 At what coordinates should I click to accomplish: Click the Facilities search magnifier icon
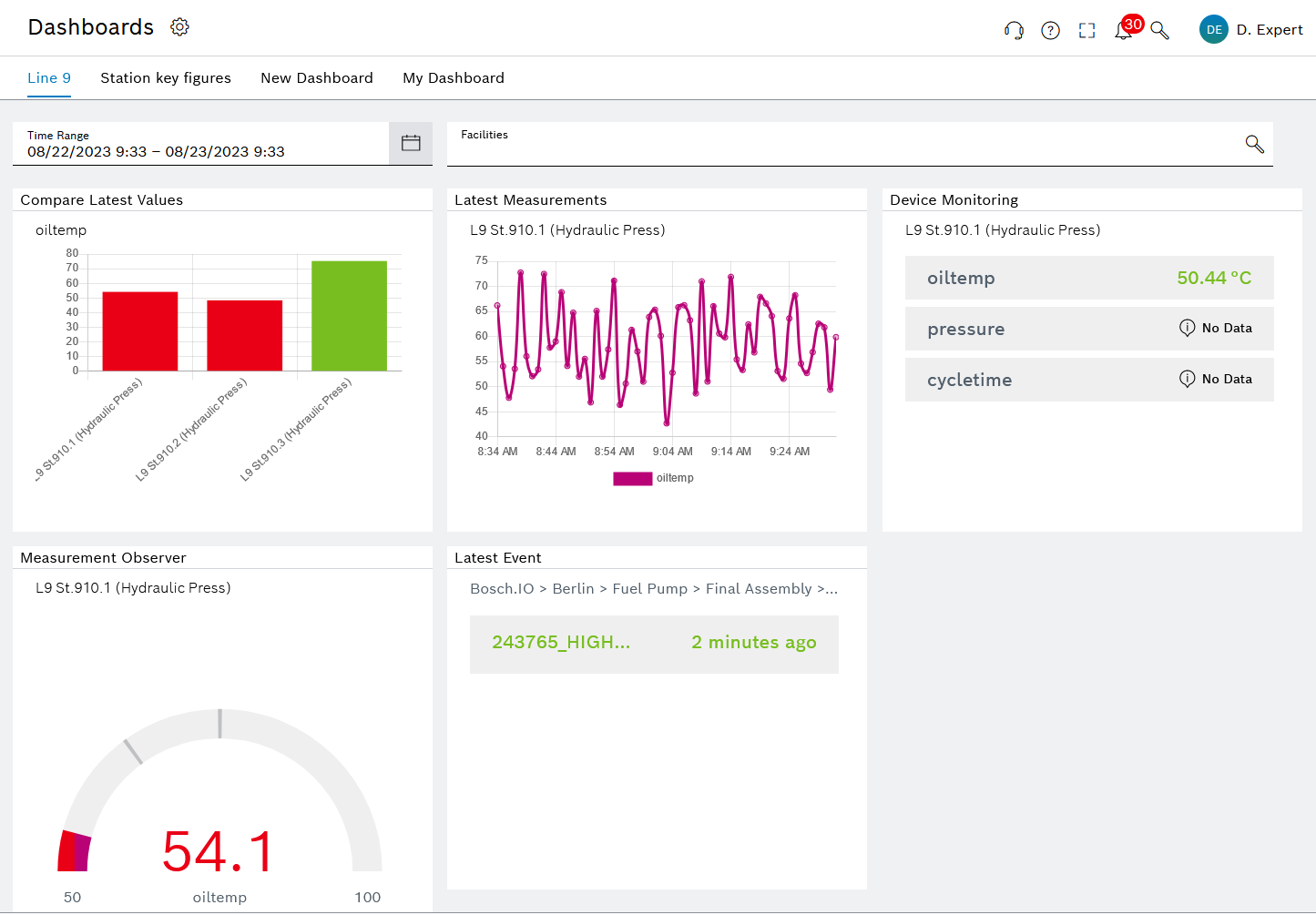[1254, 144]
